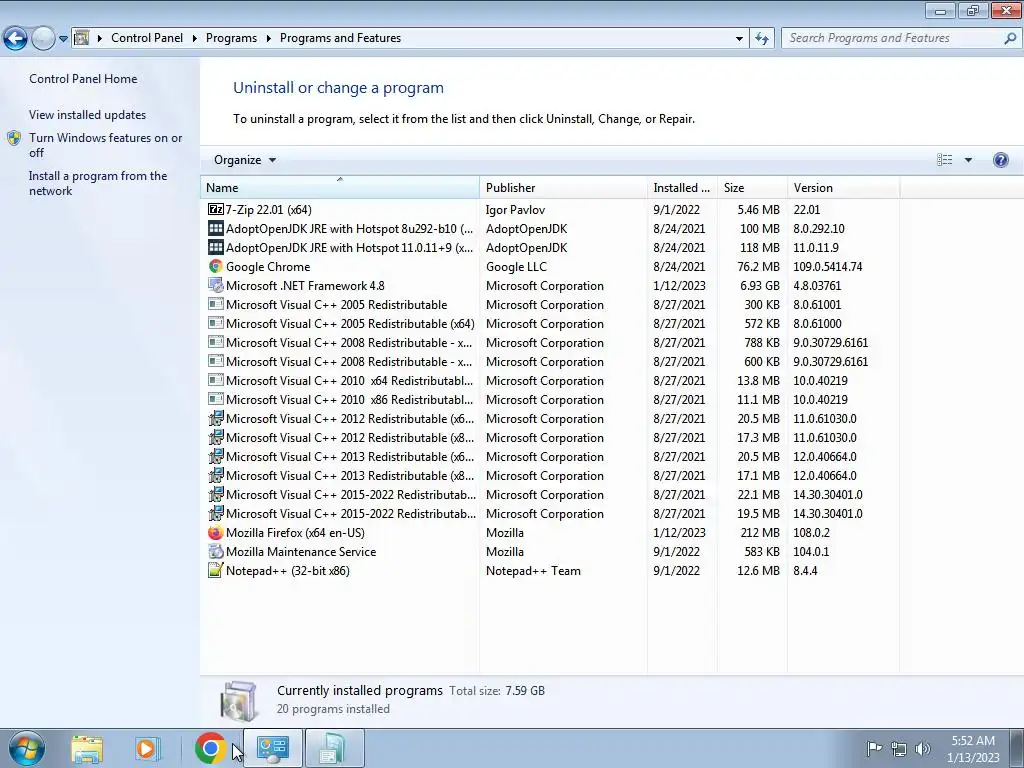The image size is (1024, 768).
Task: Sort by the Publisher column header
Action: coord(563,187)
